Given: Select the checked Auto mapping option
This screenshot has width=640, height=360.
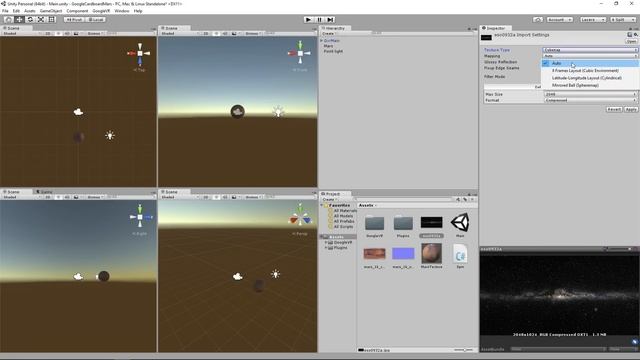Looking at the screenshot, I should click(590, 63).
